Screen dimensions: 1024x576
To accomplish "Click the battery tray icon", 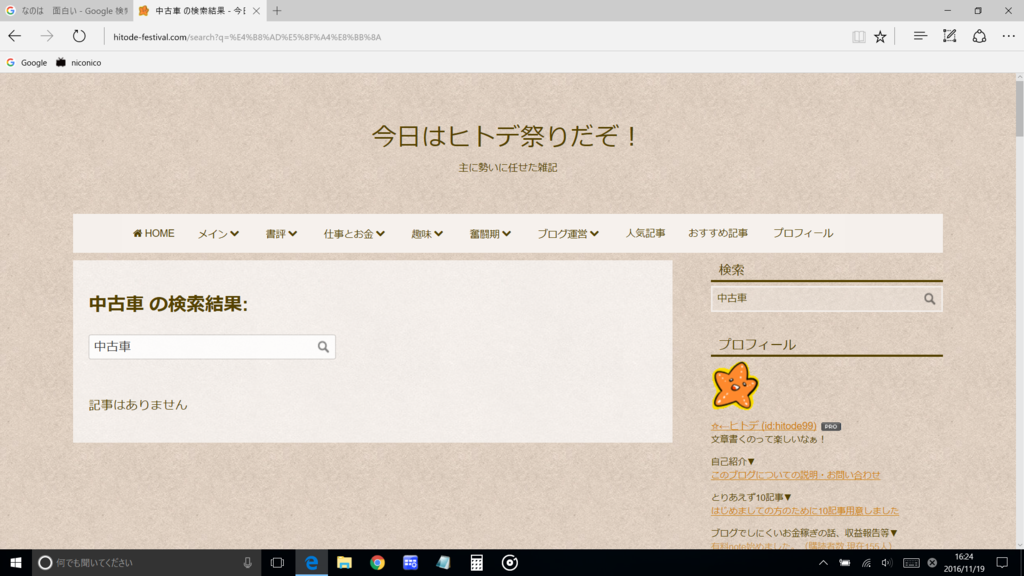I will 844,562.
